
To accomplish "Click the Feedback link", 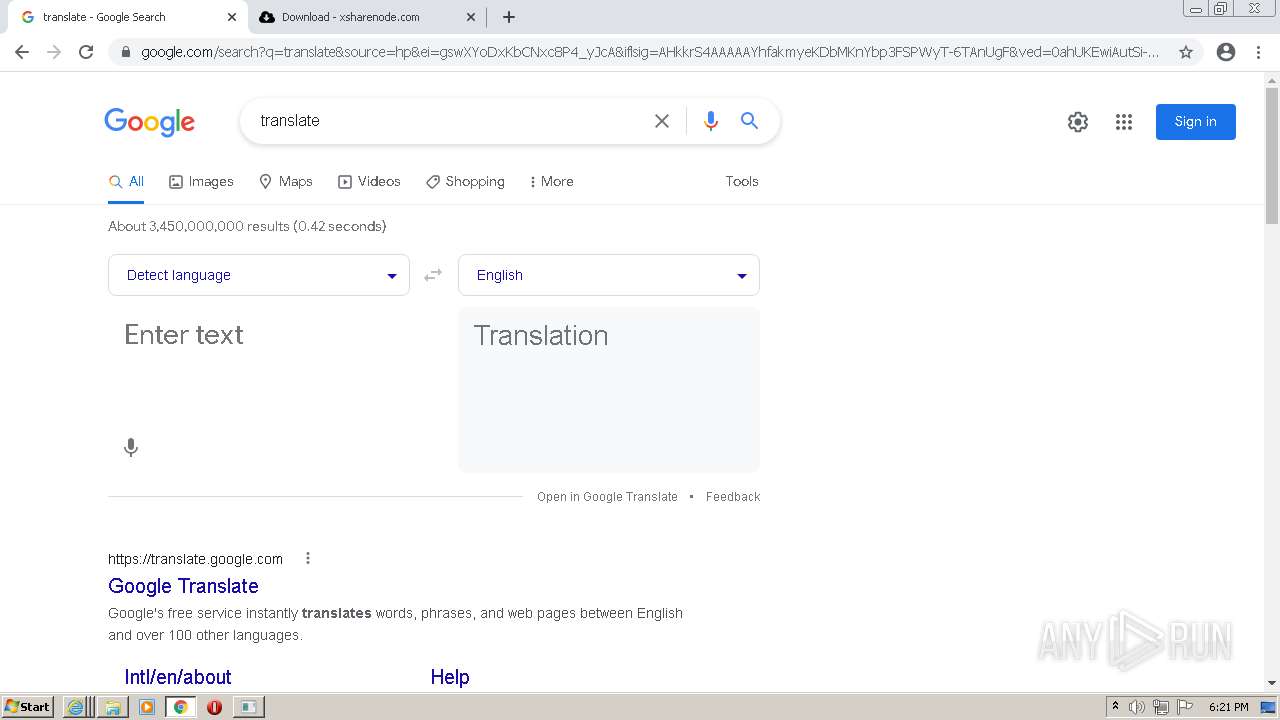I will pyautogui.click(x=733, y=497).
